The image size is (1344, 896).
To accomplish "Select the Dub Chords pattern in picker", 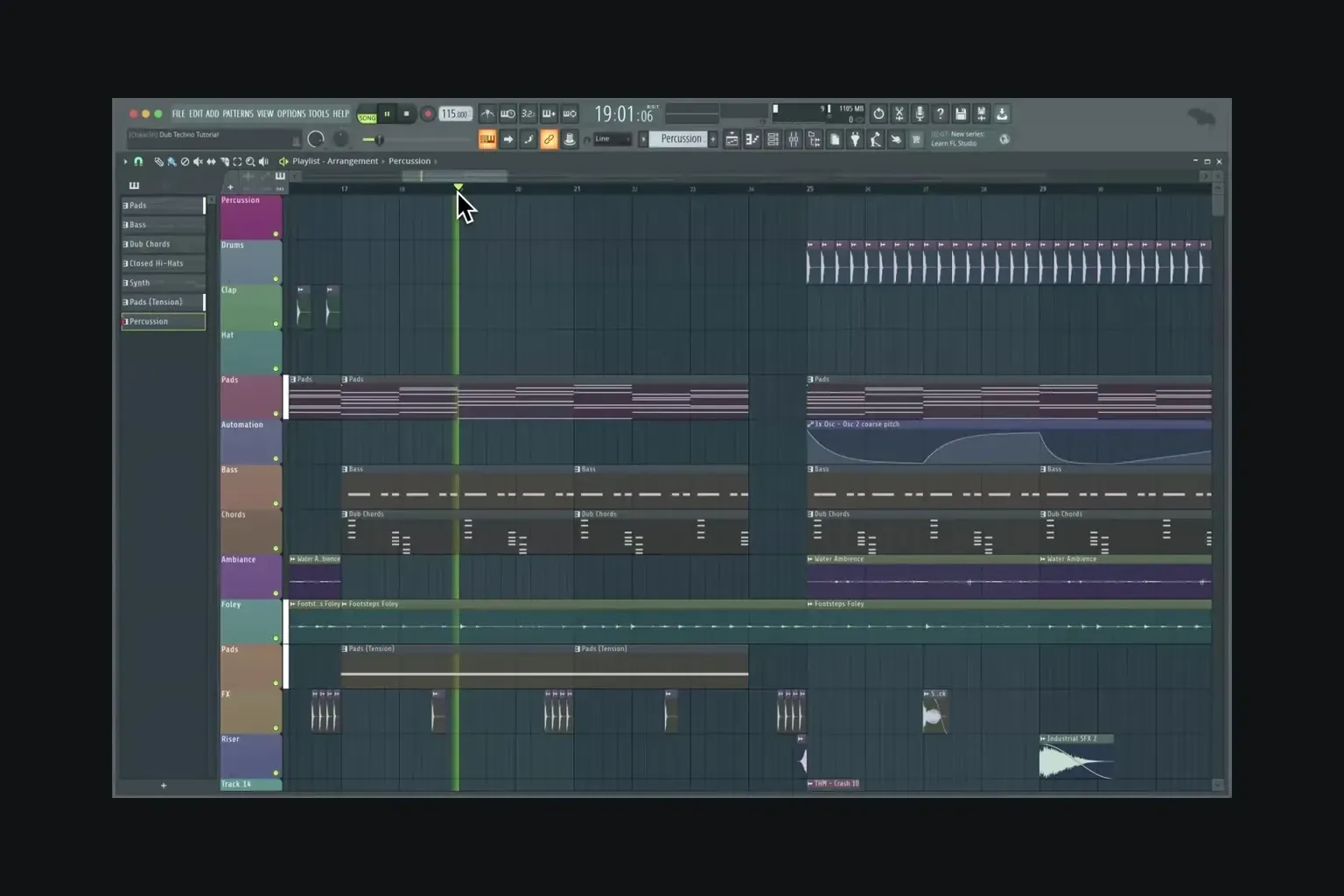I will pyautogui.click(x=163, y=244).
